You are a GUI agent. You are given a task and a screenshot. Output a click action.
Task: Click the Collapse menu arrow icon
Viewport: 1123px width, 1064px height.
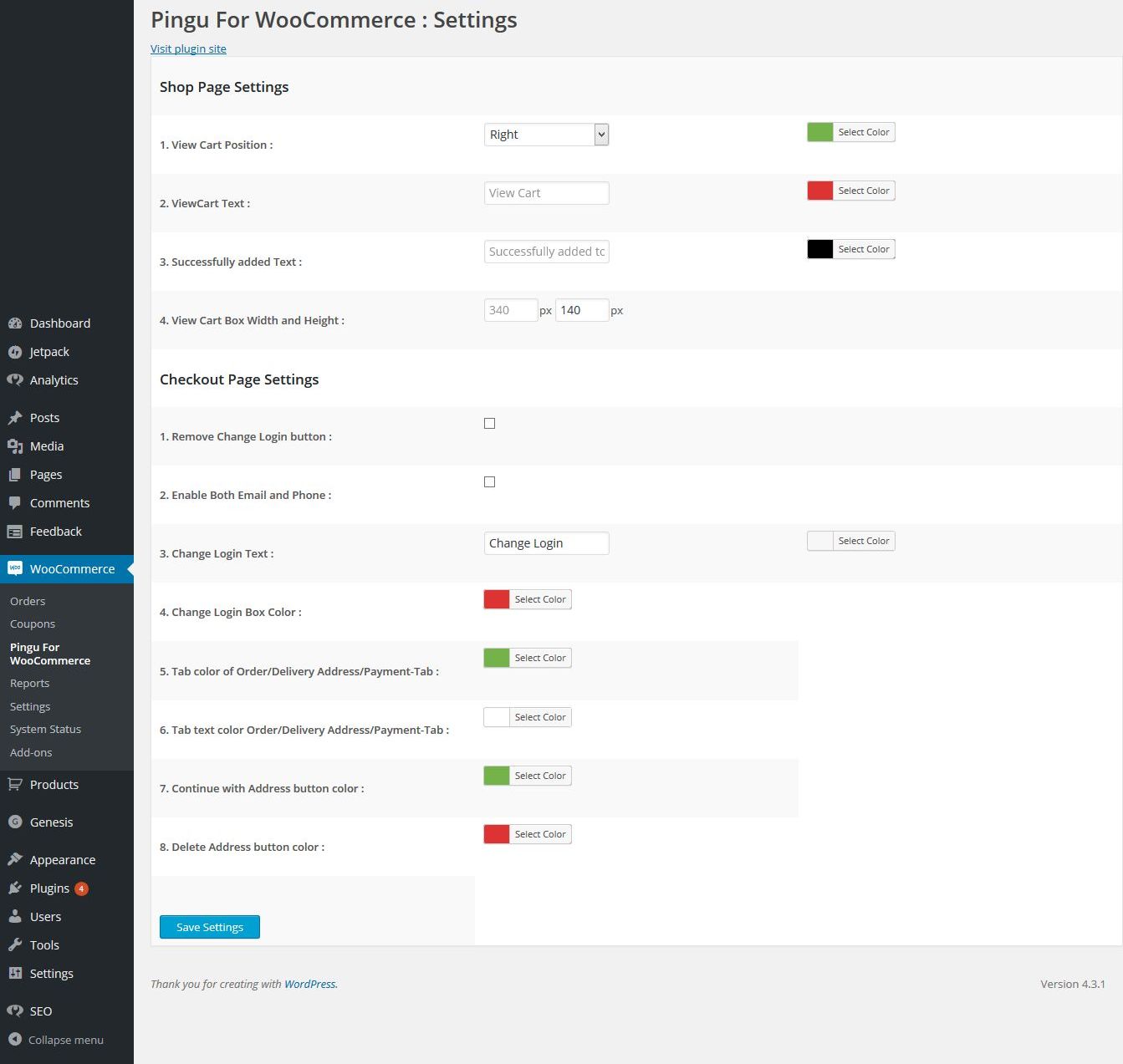point(15,1040)
